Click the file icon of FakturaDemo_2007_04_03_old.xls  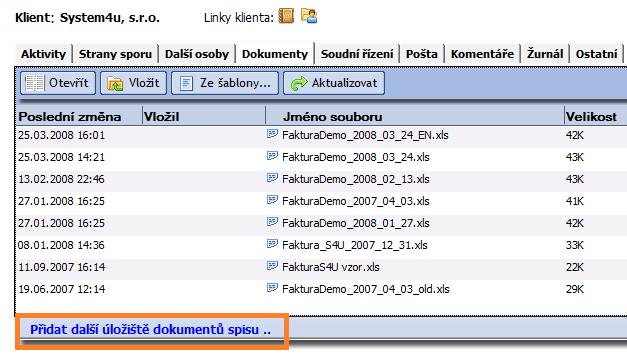point(272,288)
